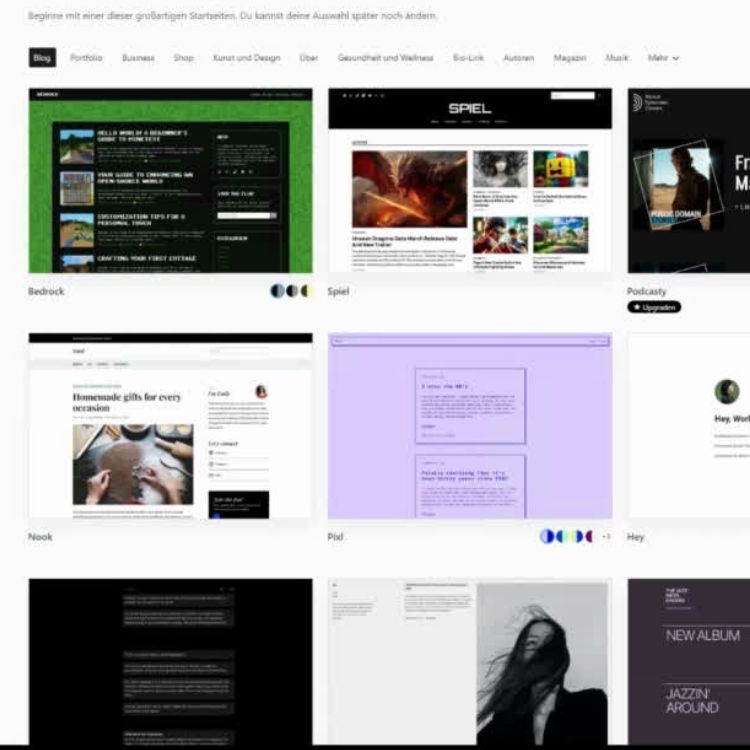Image resolution: width=750 pixels, height=750 pixels.
Task: Expand the Mehr categories dropdown
Action: tap(663, 58)
